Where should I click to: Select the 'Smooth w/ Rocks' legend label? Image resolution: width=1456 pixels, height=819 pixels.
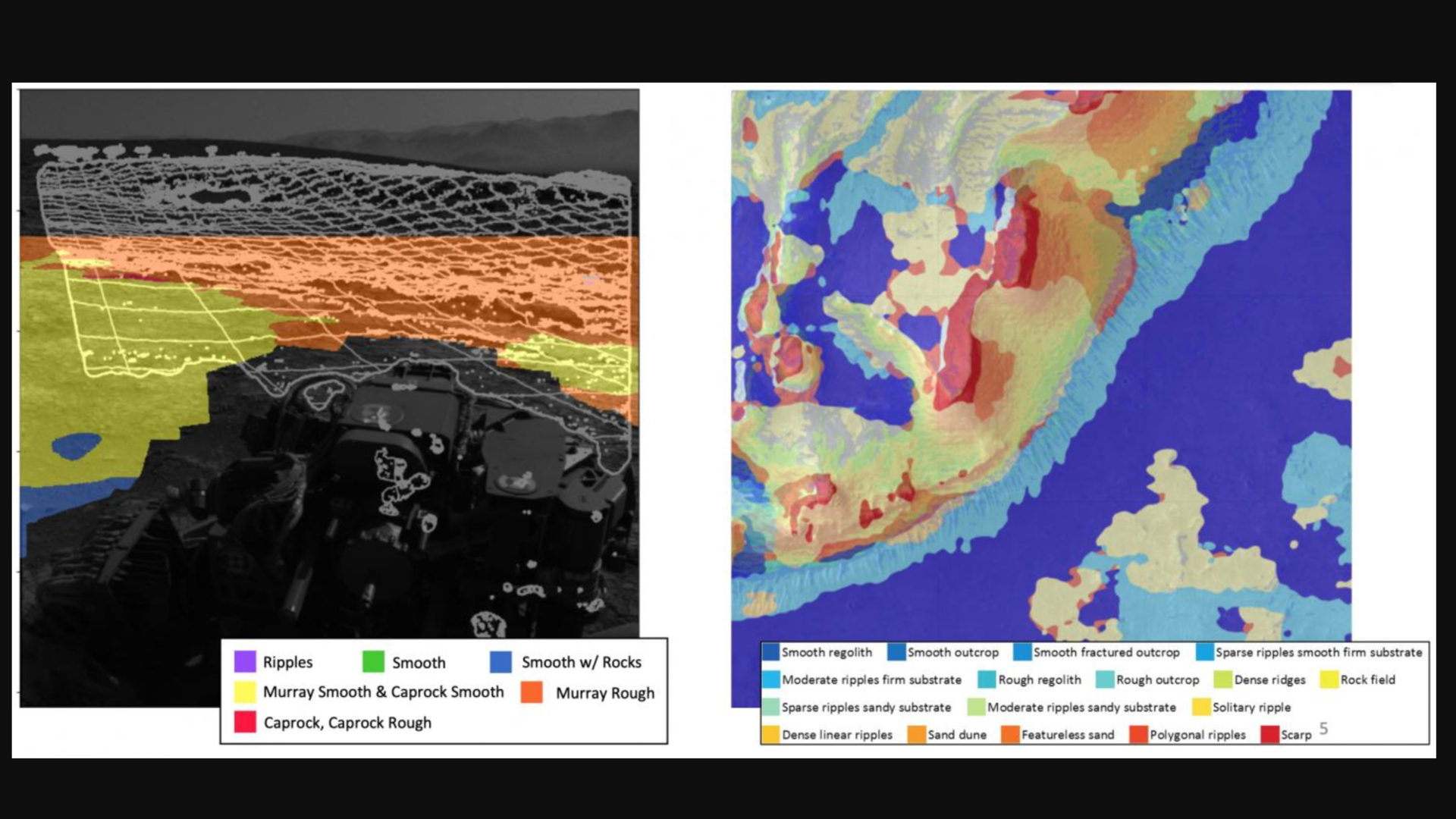(x=581, y=662)
